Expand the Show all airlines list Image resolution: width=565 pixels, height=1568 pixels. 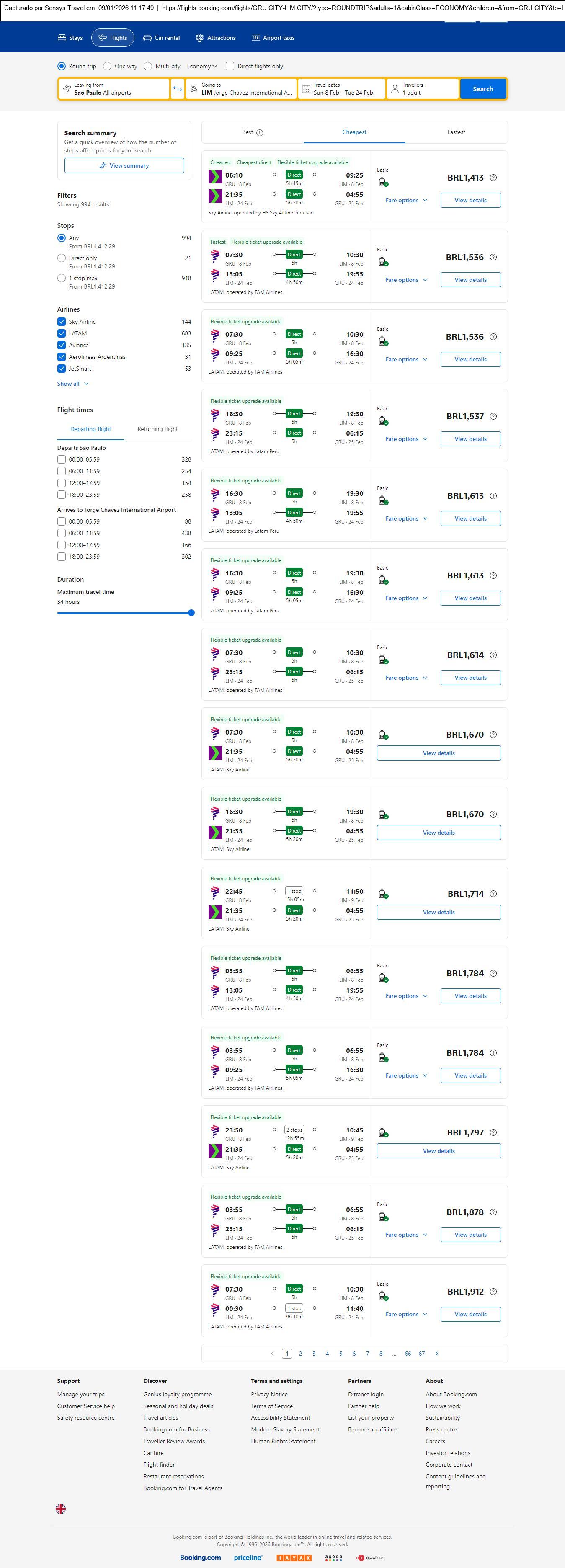72,384
